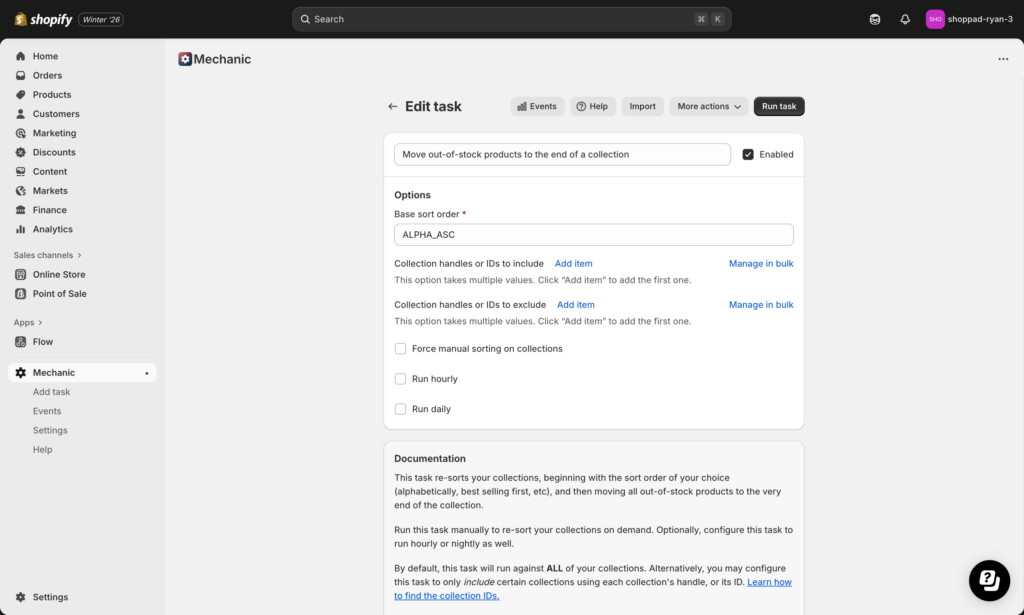Click the Orders inbox icon
Image resolution: width=1024 pixels, height=615 pixels.
(20, 75)
